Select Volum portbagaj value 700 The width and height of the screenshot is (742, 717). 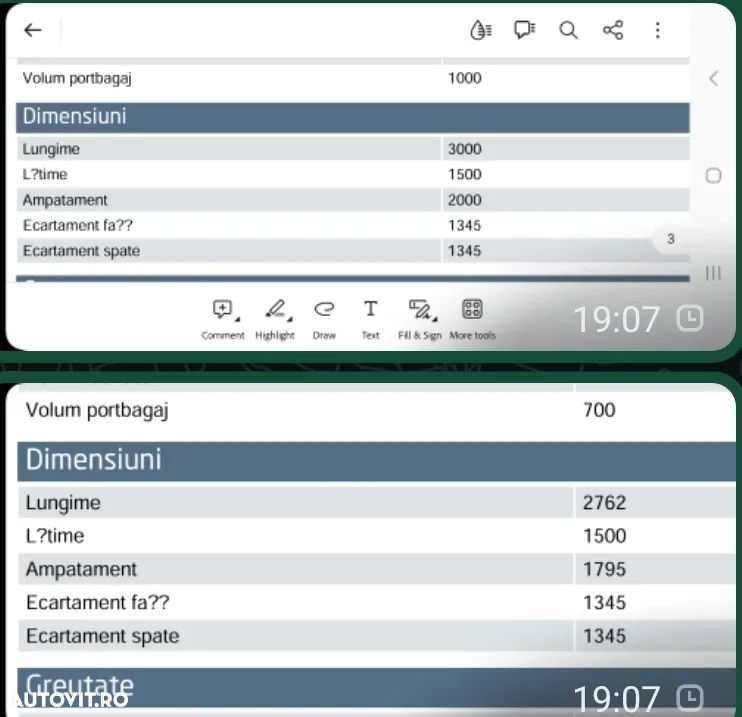(x=599, y=410)
